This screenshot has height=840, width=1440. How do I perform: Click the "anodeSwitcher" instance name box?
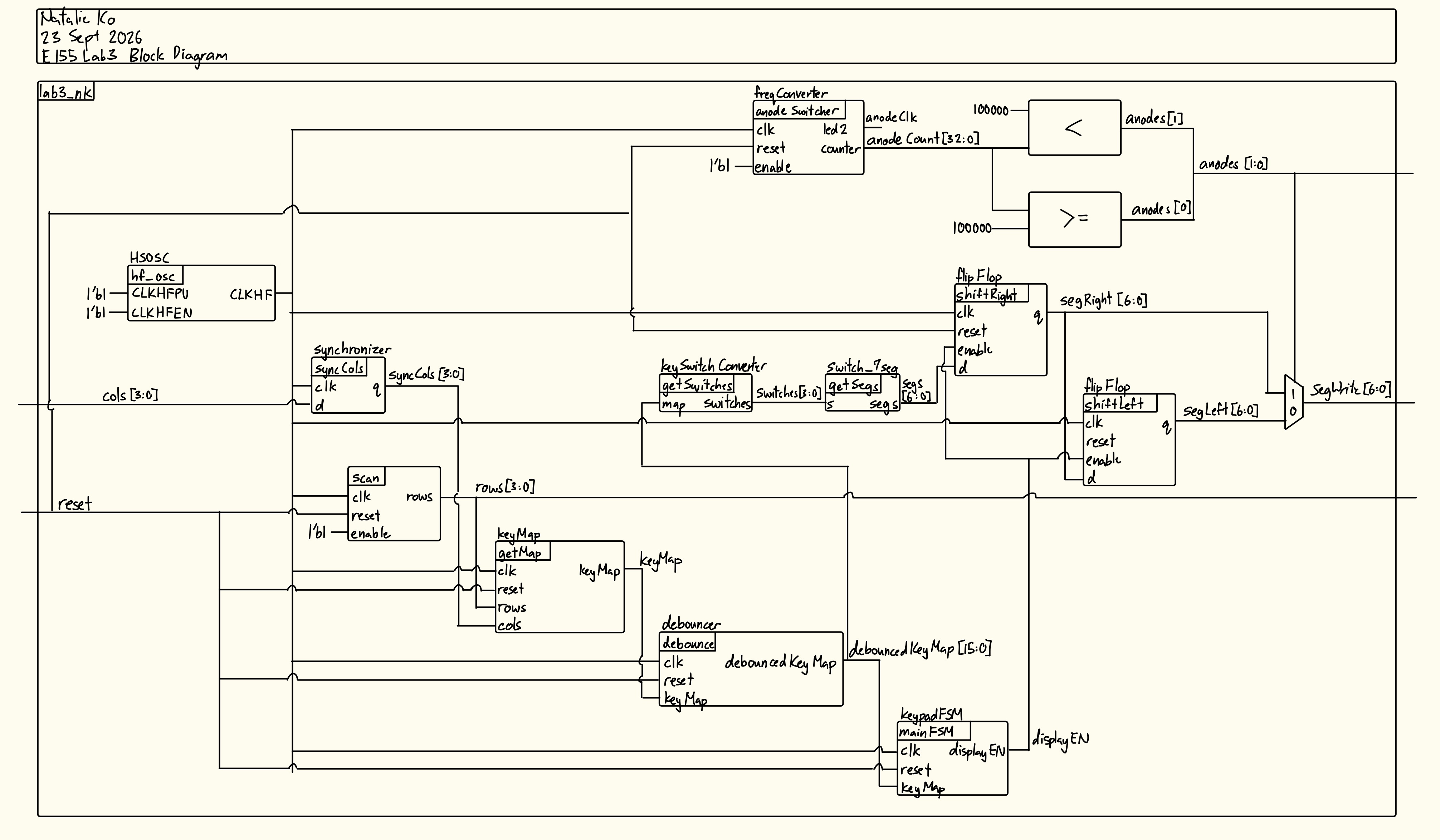[x=800, y=110]
